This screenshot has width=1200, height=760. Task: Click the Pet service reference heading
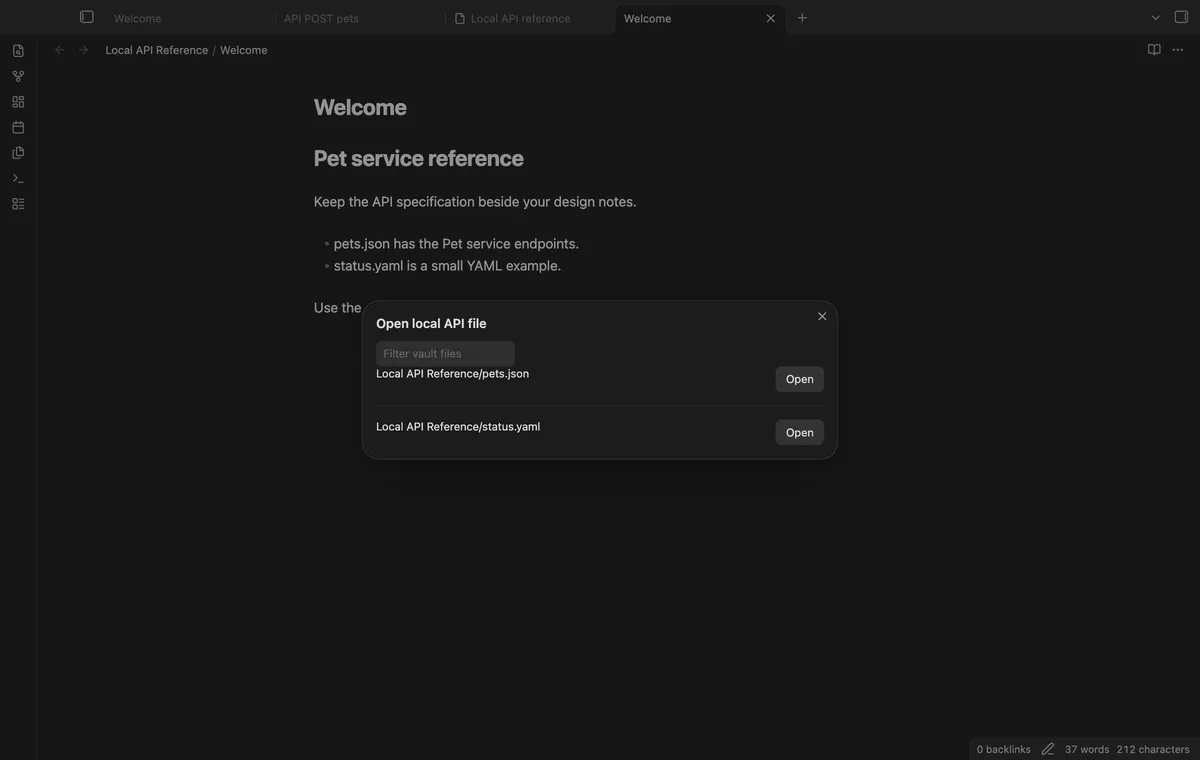(418, 158)
